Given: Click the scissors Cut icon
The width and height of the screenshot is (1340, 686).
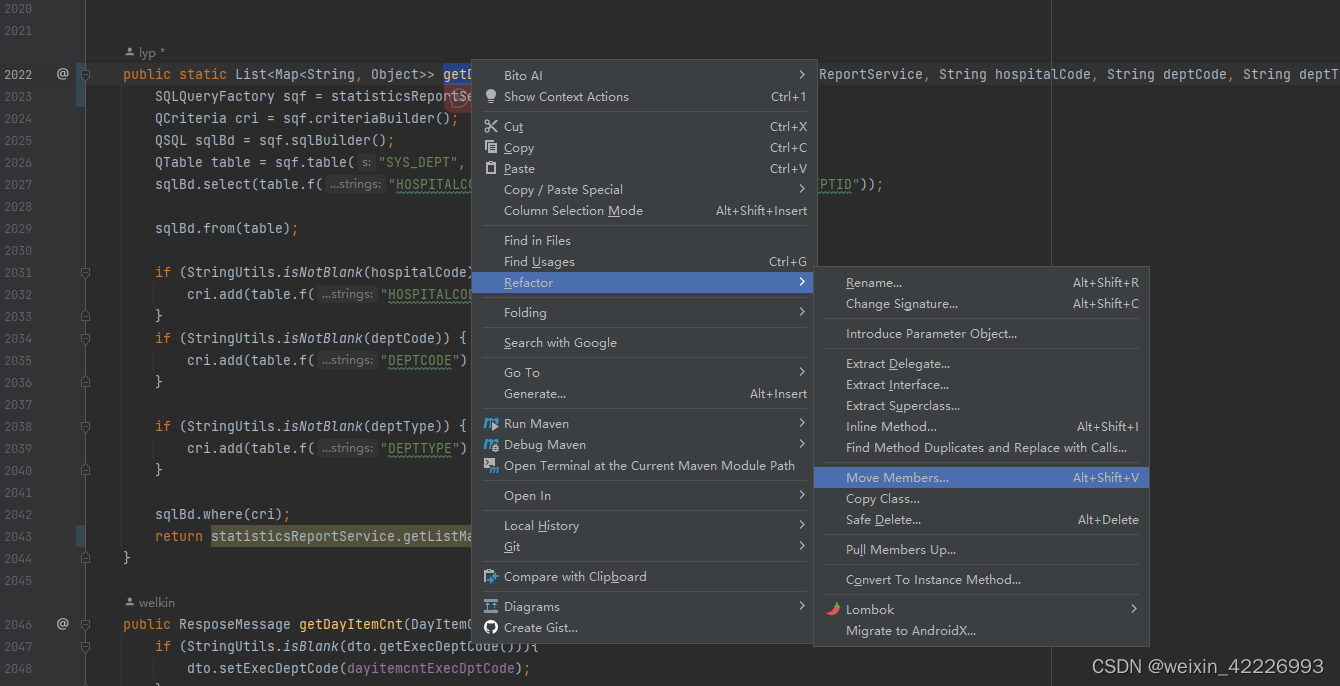Looking at the screenshot, I should [491, 127].
